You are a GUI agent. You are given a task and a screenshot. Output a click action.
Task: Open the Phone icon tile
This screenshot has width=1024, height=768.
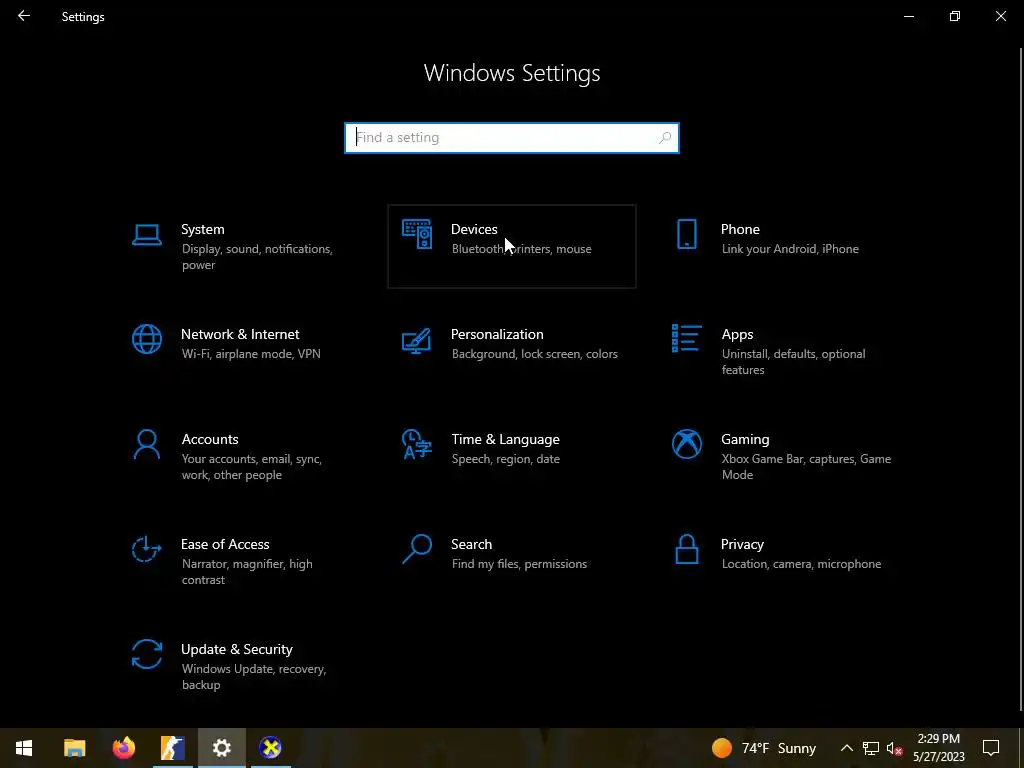(686, 234)
